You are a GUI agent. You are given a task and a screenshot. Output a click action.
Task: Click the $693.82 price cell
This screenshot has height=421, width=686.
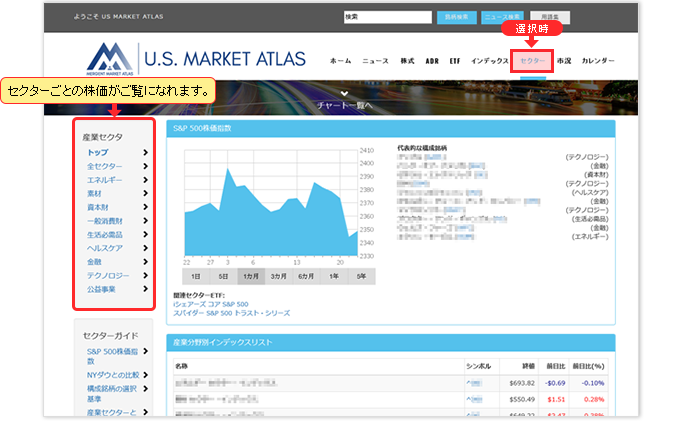(522, 383)
